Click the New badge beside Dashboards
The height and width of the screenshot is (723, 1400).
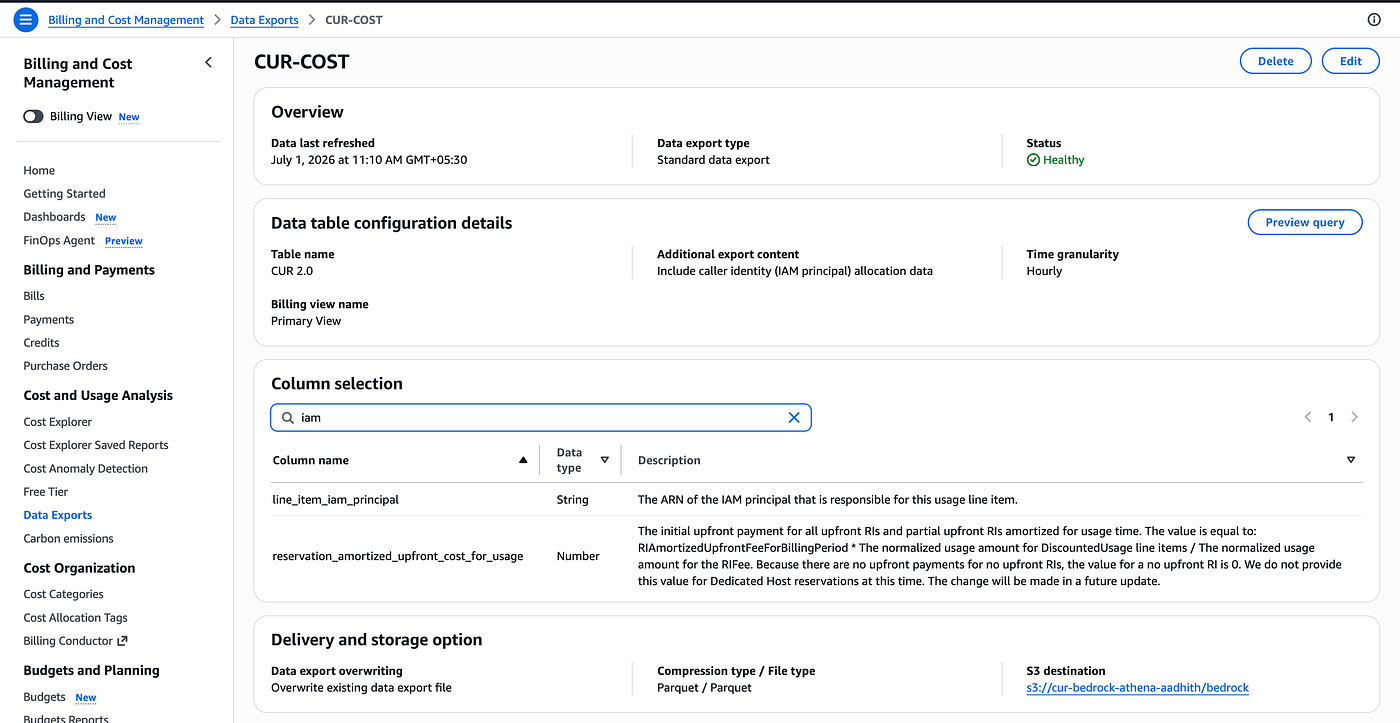[x=105, y=218]
